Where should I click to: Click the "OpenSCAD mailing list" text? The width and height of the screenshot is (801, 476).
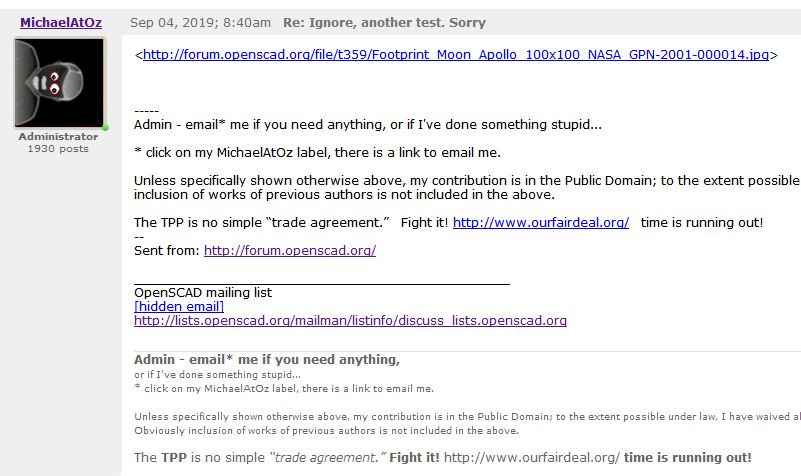[203, 293]
